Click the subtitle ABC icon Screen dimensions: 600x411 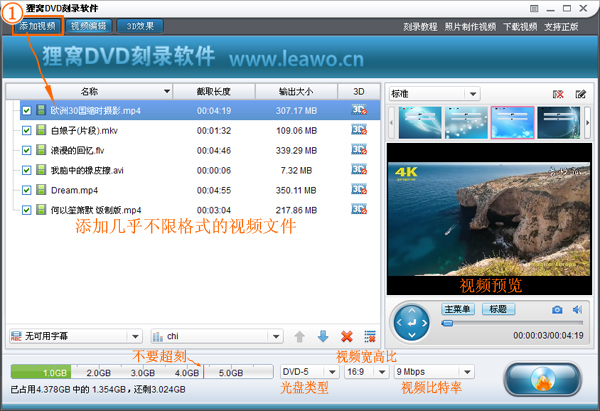[x=16, y=336]
